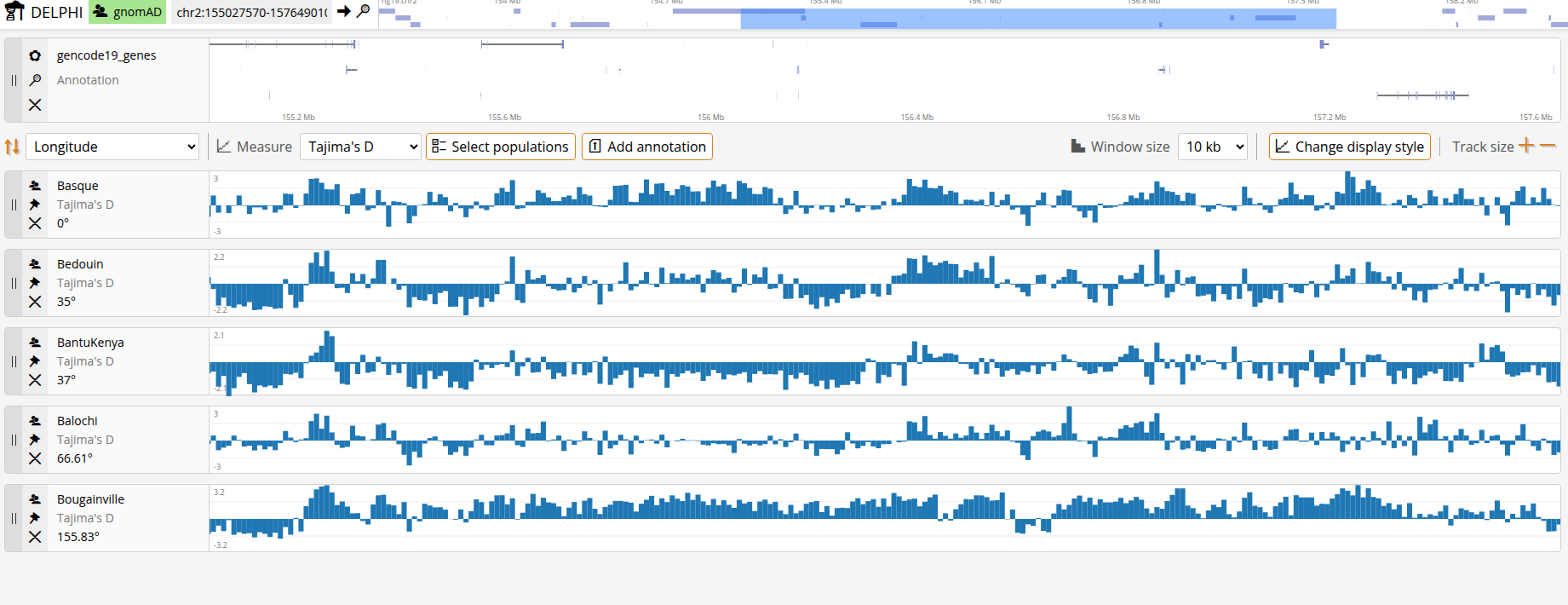Toggle the pin on the Bedouin track
The image size is (1568, 605).
(35, 283)
